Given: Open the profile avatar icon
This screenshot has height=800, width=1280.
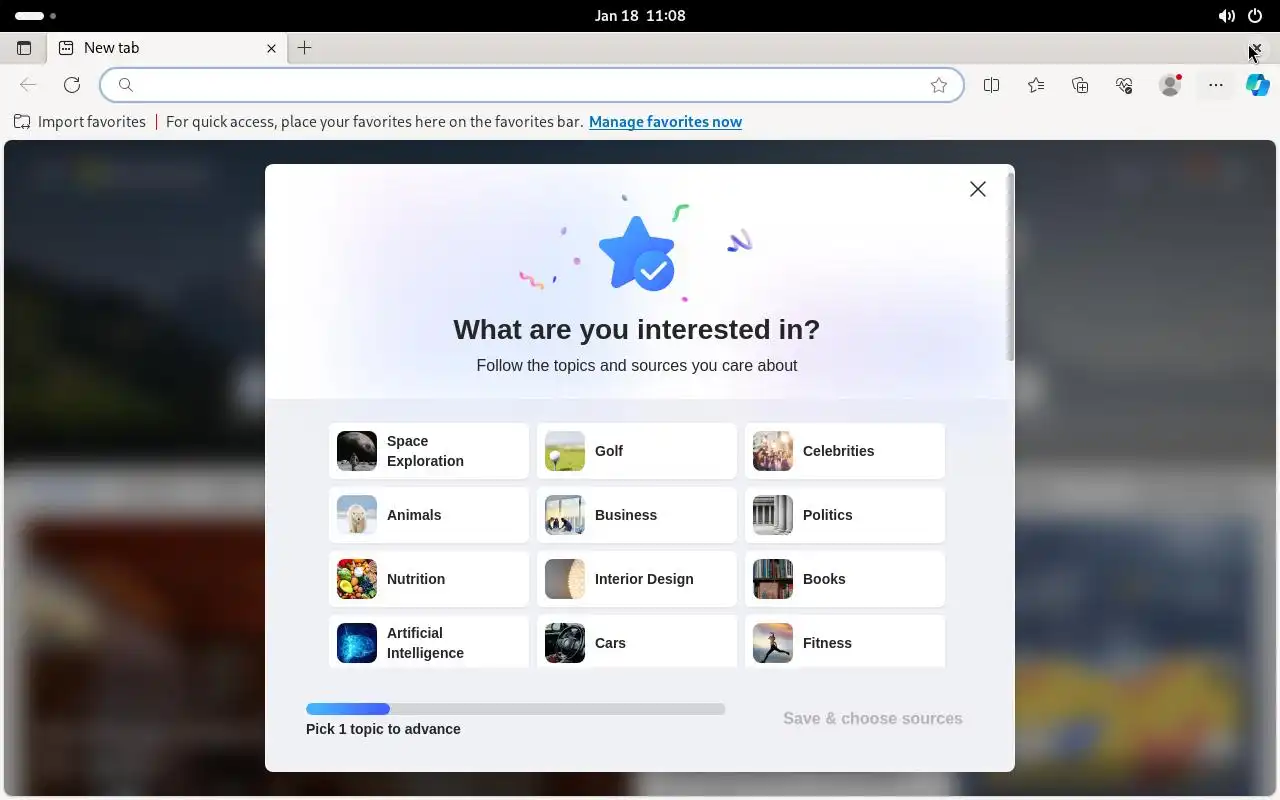Looking at the screenshot, I should 1170,85.
